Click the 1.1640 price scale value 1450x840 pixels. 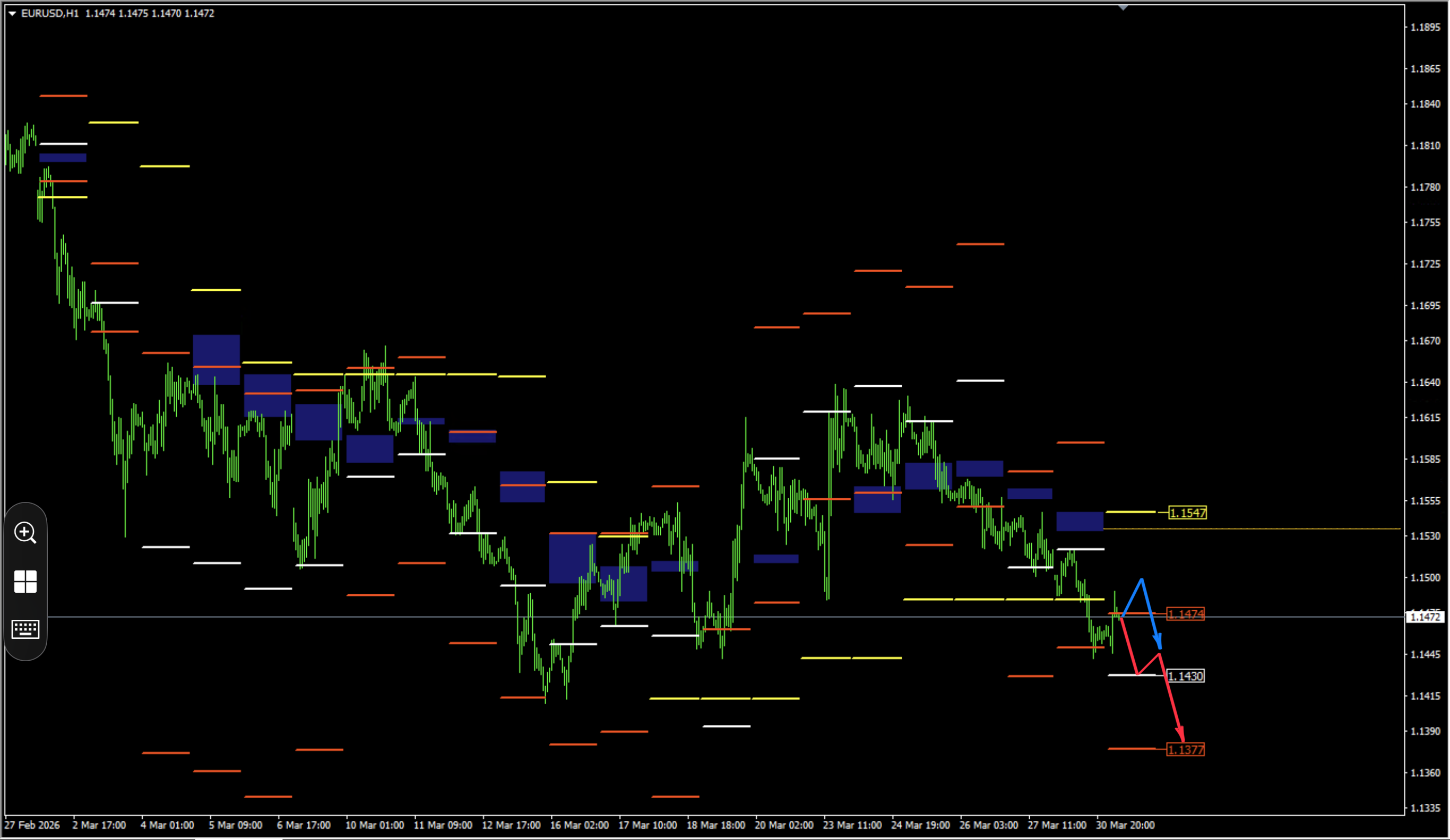(1425, 382)
